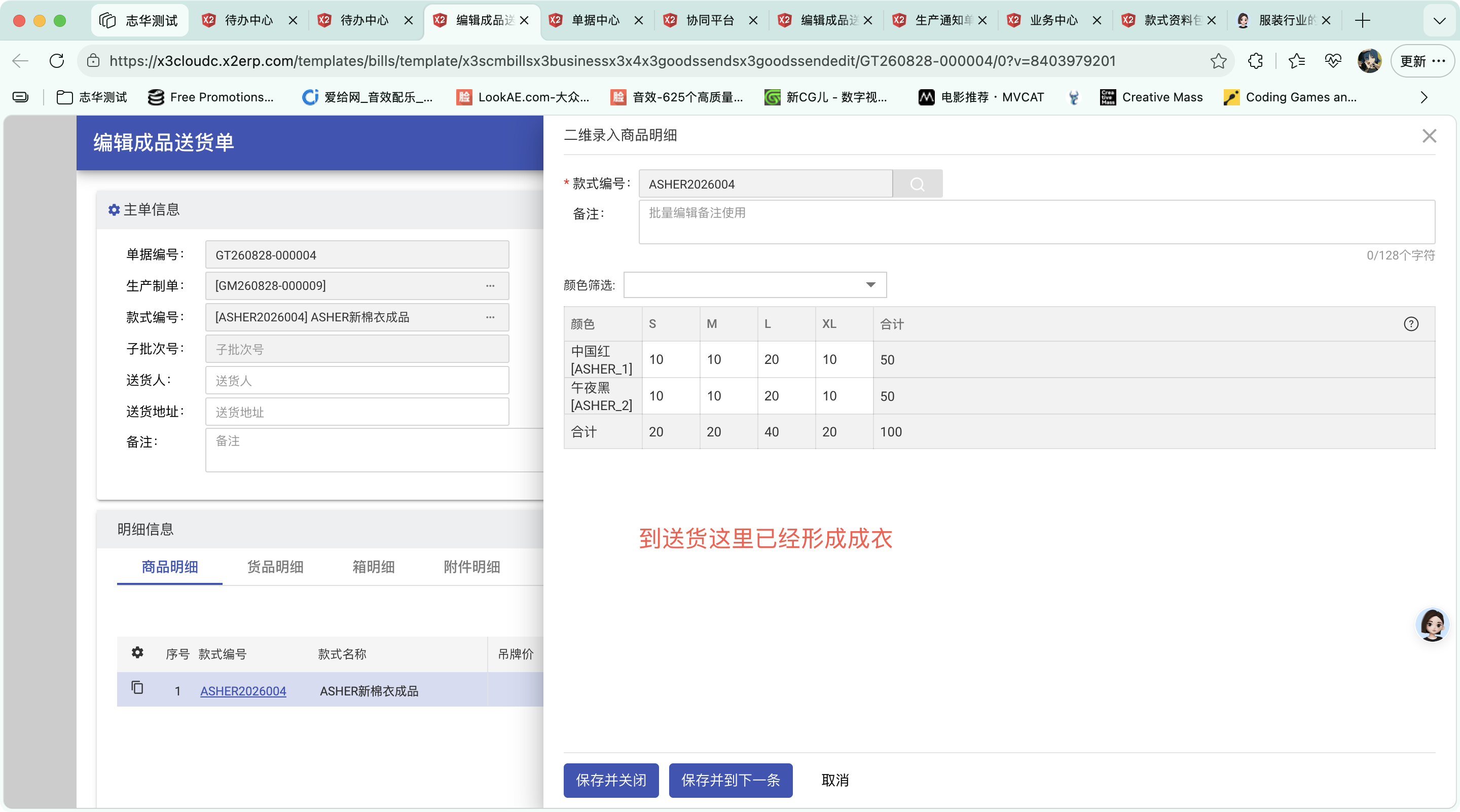Select the 商品明细 tab
This screenshot has width=1460, height=812.
[169, 567]
